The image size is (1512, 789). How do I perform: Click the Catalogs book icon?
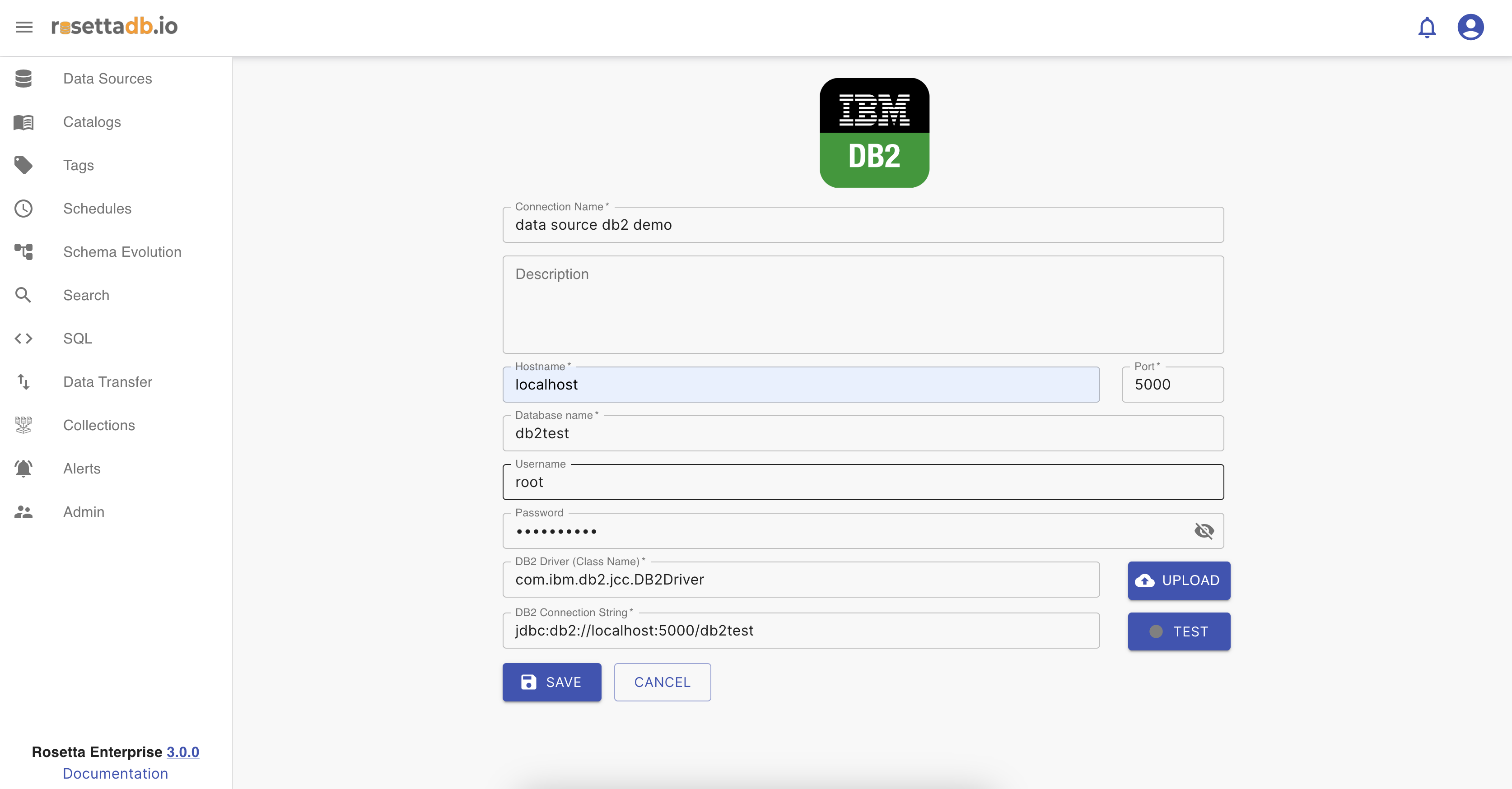tap(23, 122)
